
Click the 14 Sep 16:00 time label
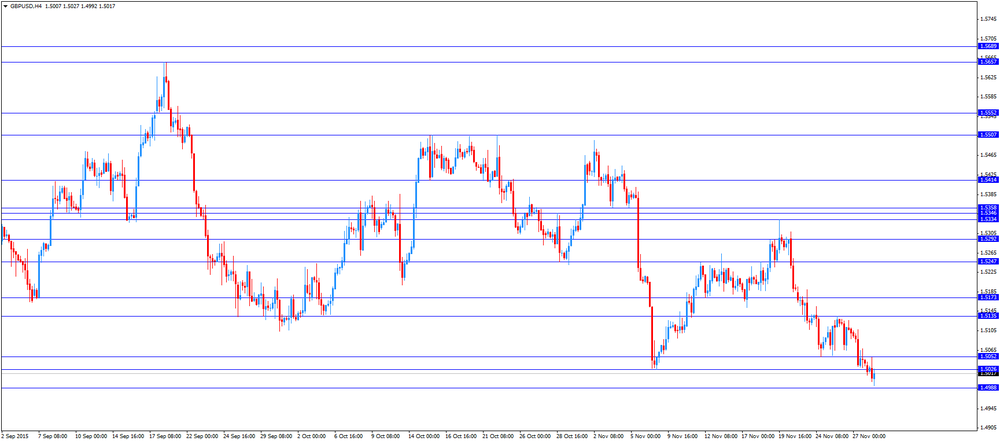click(x=126, y=437)
